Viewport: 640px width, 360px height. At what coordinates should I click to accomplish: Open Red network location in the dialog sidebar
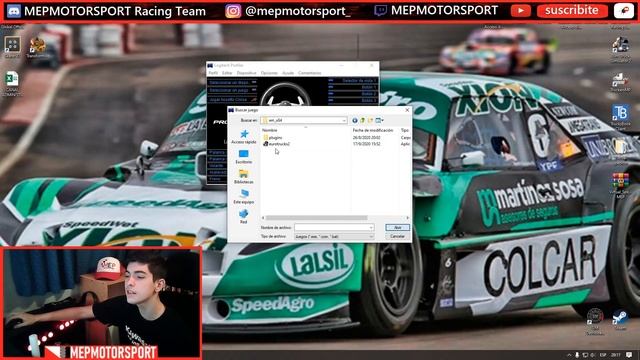tap(244, 216)
